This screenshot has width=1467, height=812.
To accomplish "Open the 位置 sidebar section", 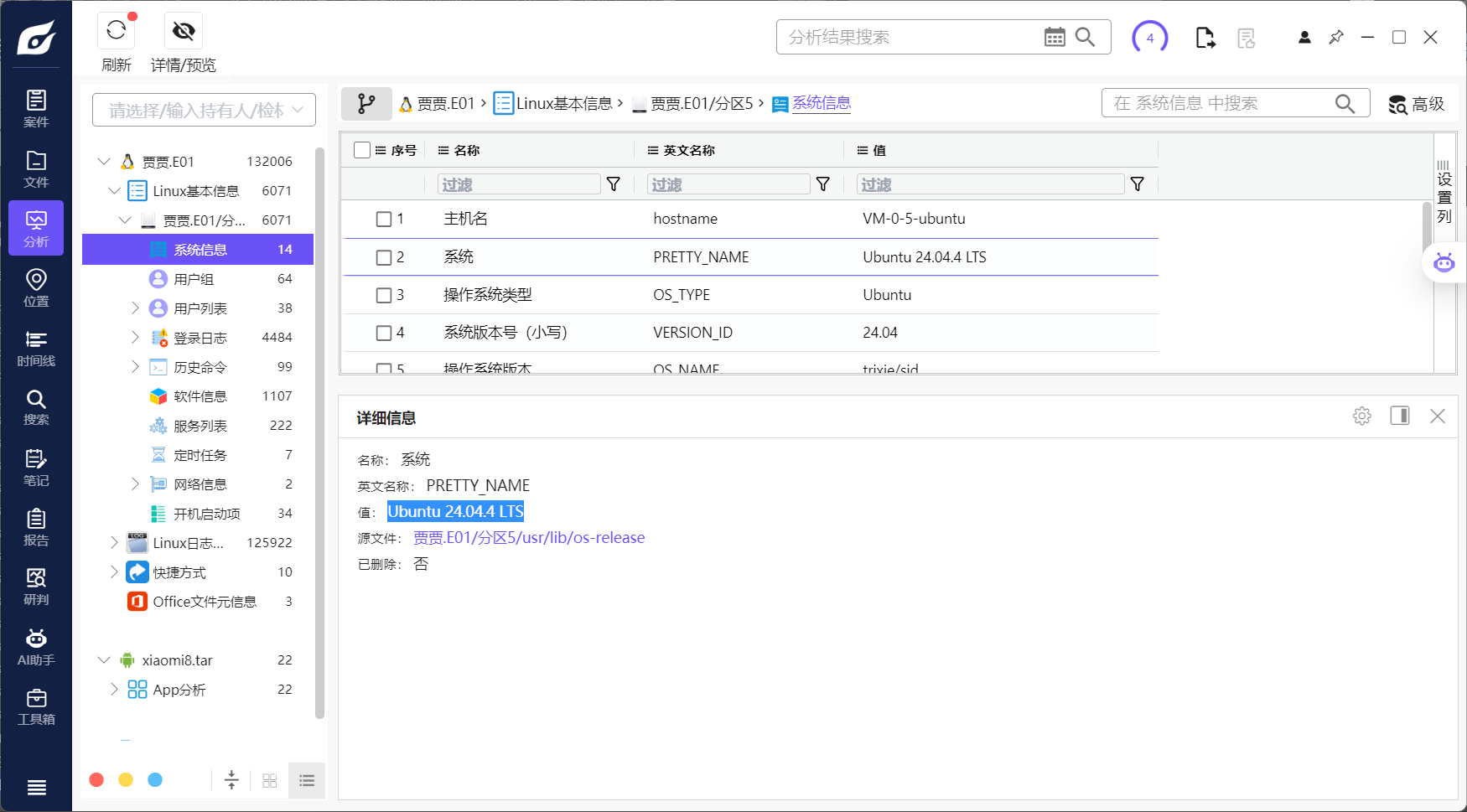I will point(36,287).
